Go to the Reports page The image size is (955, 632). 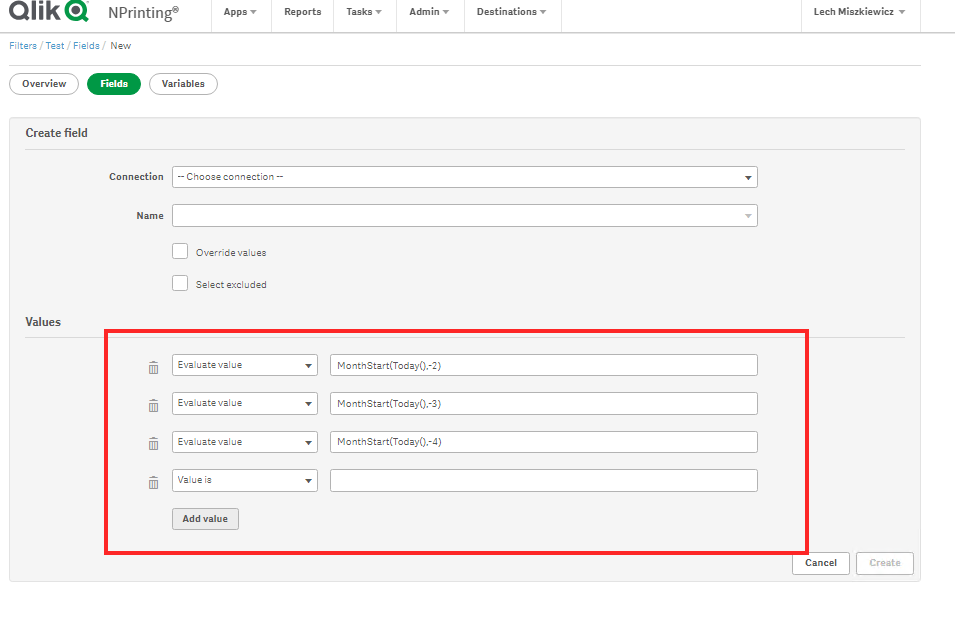(x=303, y=12)
